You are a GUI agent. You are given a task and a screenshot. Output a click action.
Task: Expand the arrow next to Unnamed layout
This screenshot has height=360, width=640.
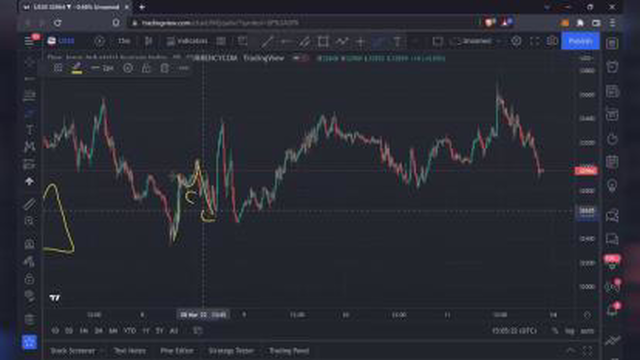point(499,41)
